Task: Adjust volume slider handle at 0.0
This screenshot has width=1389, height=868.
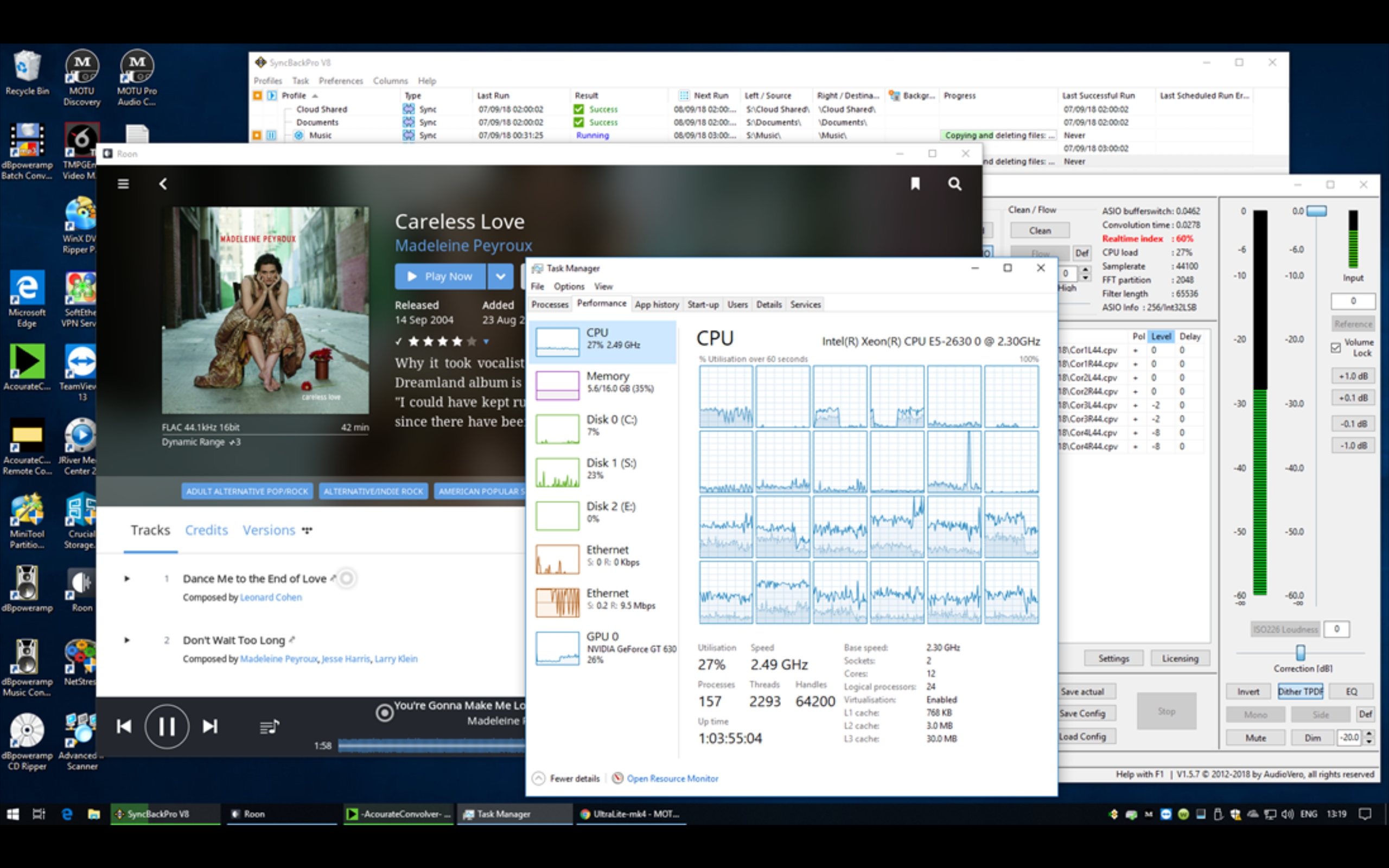Action: coord(1316,210)
